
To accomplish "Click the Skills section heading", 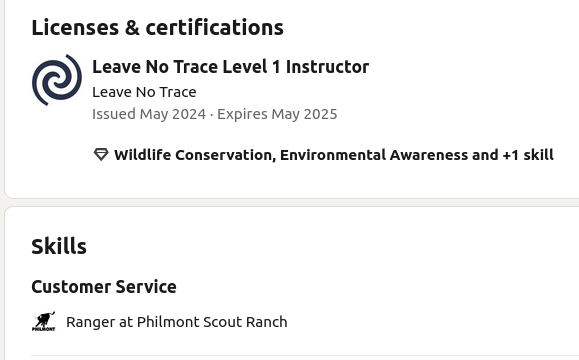I will [59, 247].
